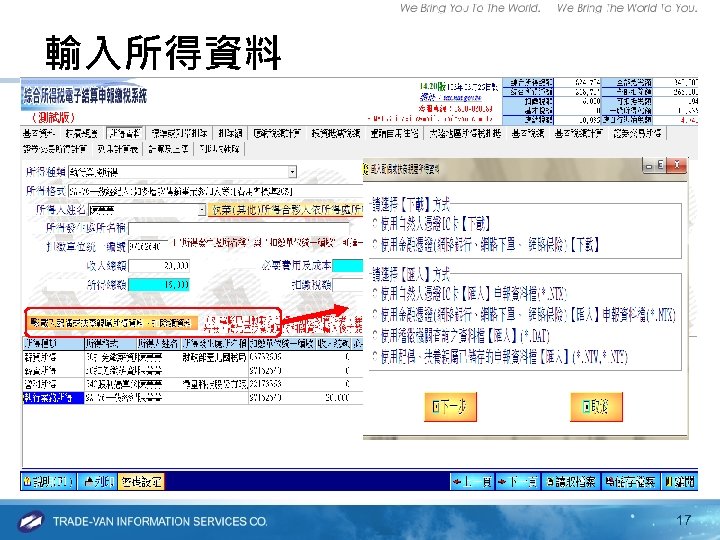
Task: Switch to the 標準或列舉扣除 tab
Action: pos(180,134)
